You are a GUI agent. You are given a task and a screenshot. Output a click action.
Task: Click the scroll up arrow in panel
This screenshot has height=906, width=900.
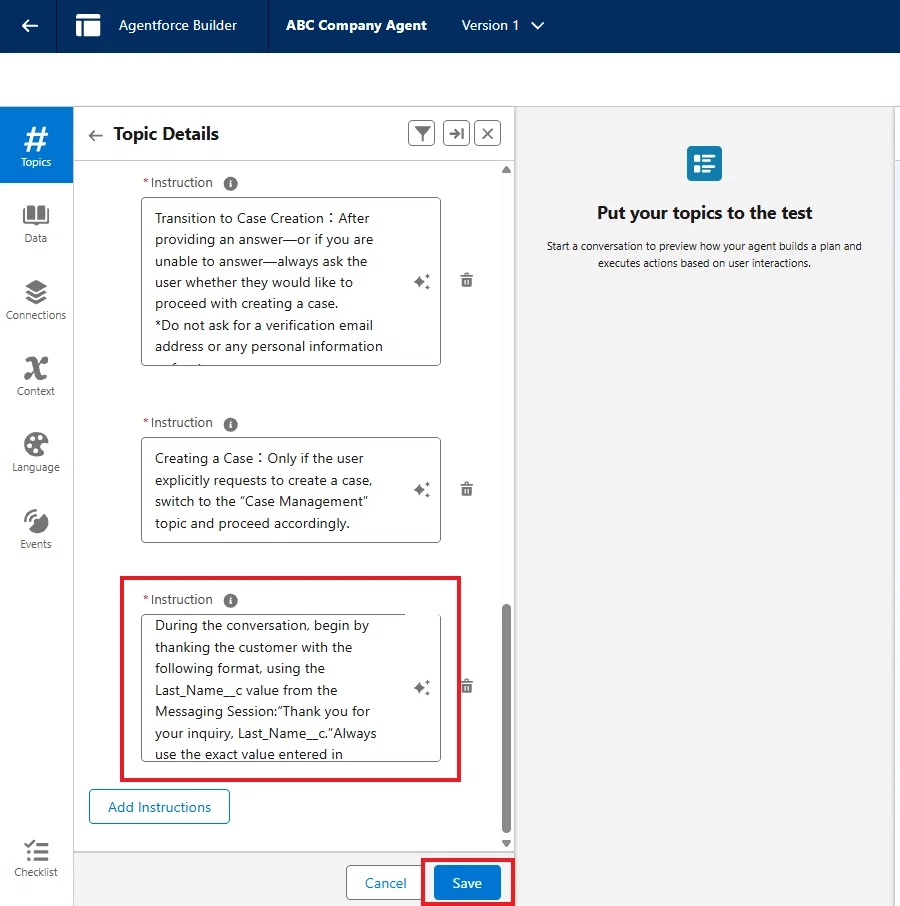506,170
